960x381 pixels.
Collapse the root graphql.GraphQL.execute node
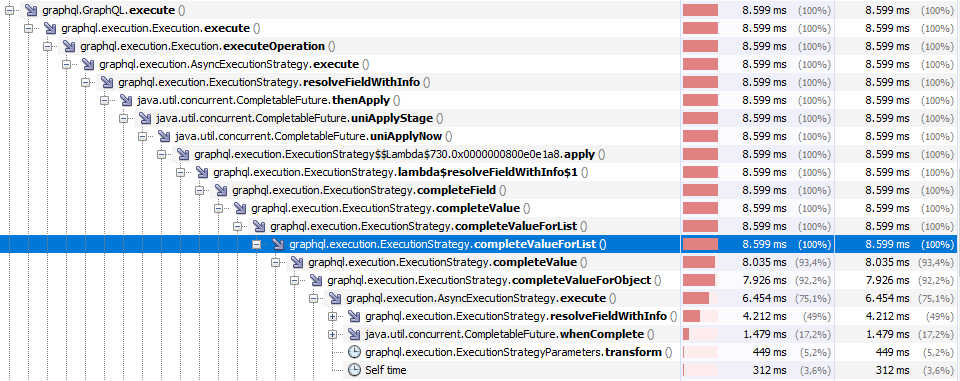point(9,10)
